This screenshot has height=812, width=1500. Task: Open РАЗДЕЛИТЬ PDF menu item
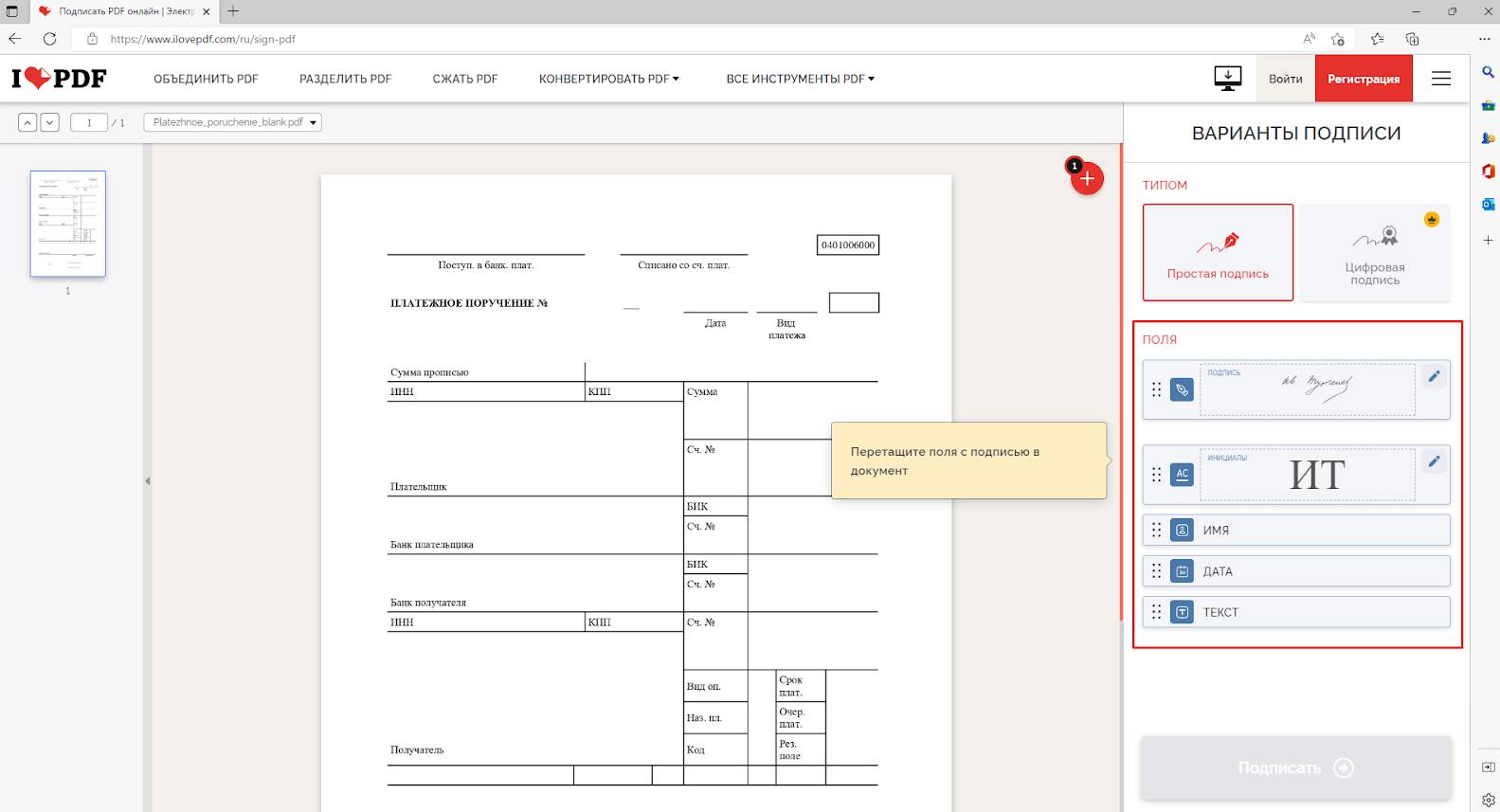click(x=345, y=79)
